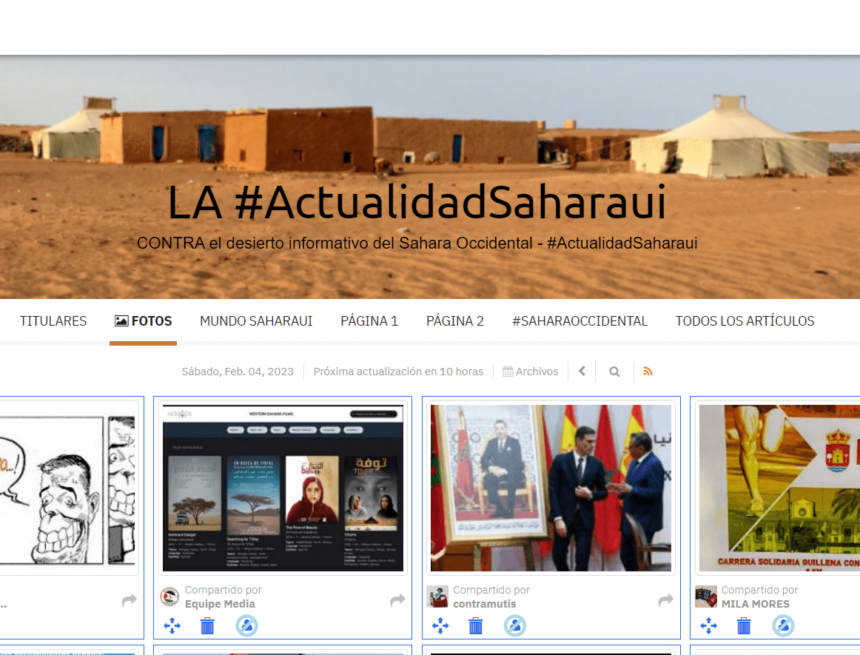Open the share arrow on Equipe Media card

(x=397, y=598)
